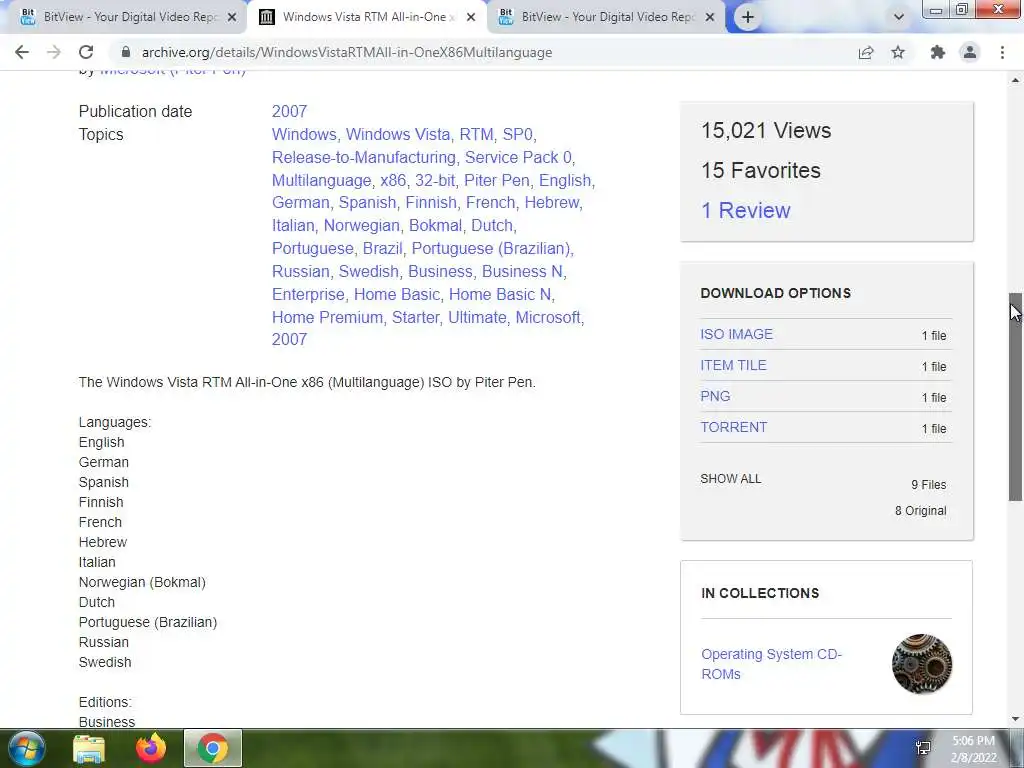
Task: Open the Extensions puzzle icon
Action: (x=938, y=52)
